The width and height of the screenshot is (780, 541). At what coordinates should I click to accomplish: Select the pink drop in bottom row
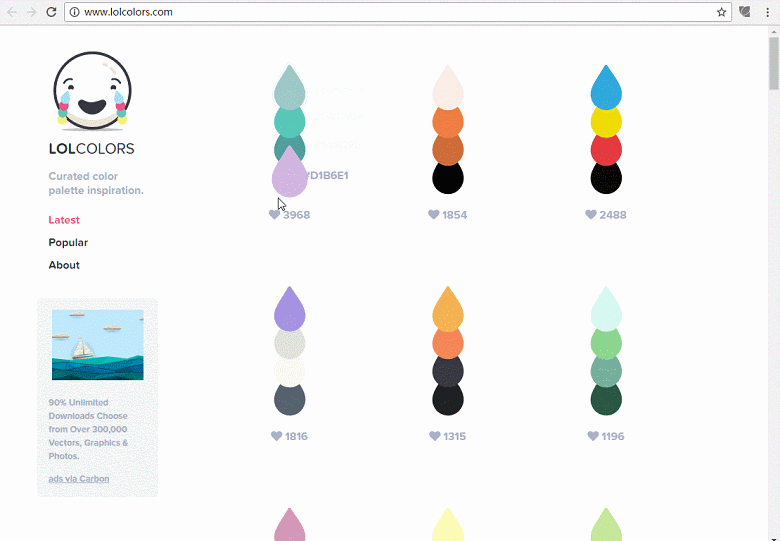(290, 526)
